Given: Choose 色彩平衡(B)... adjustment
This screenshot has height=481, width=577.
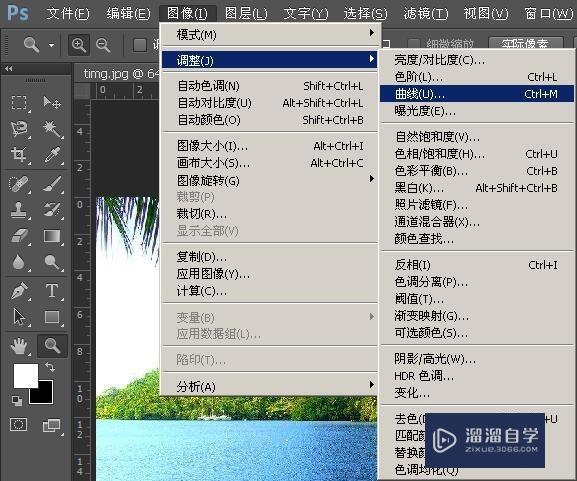Looking at the screenshot, I should [x=477, y=171].
